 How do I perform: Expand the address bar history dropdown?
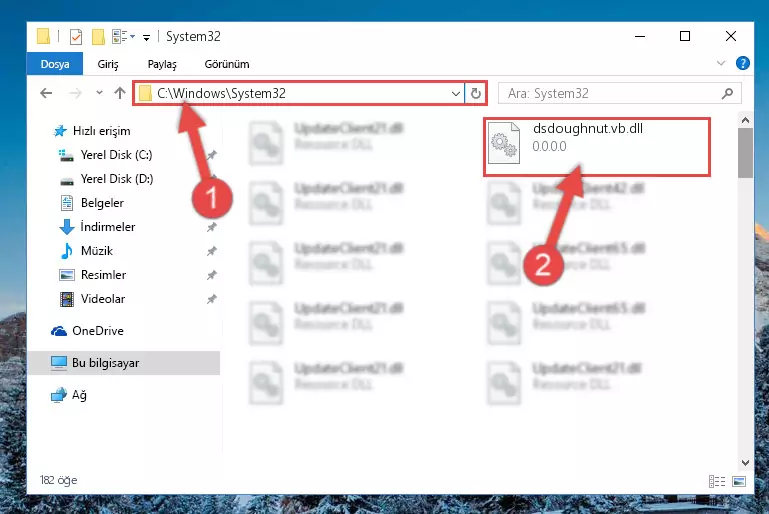tap(456, 93)
